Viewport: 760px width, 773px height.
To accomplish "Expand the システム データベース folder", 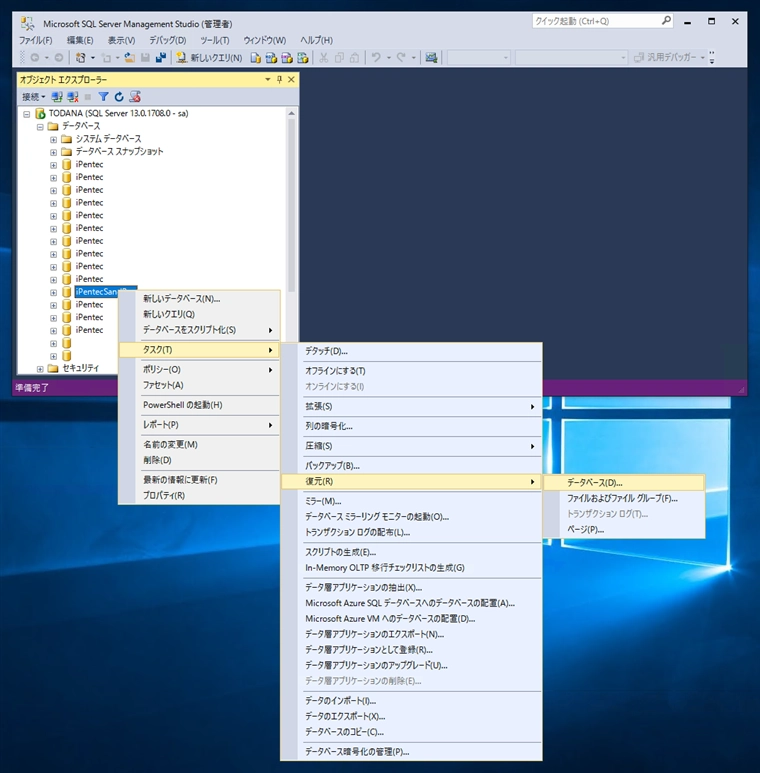I will (x=53, y=140).
